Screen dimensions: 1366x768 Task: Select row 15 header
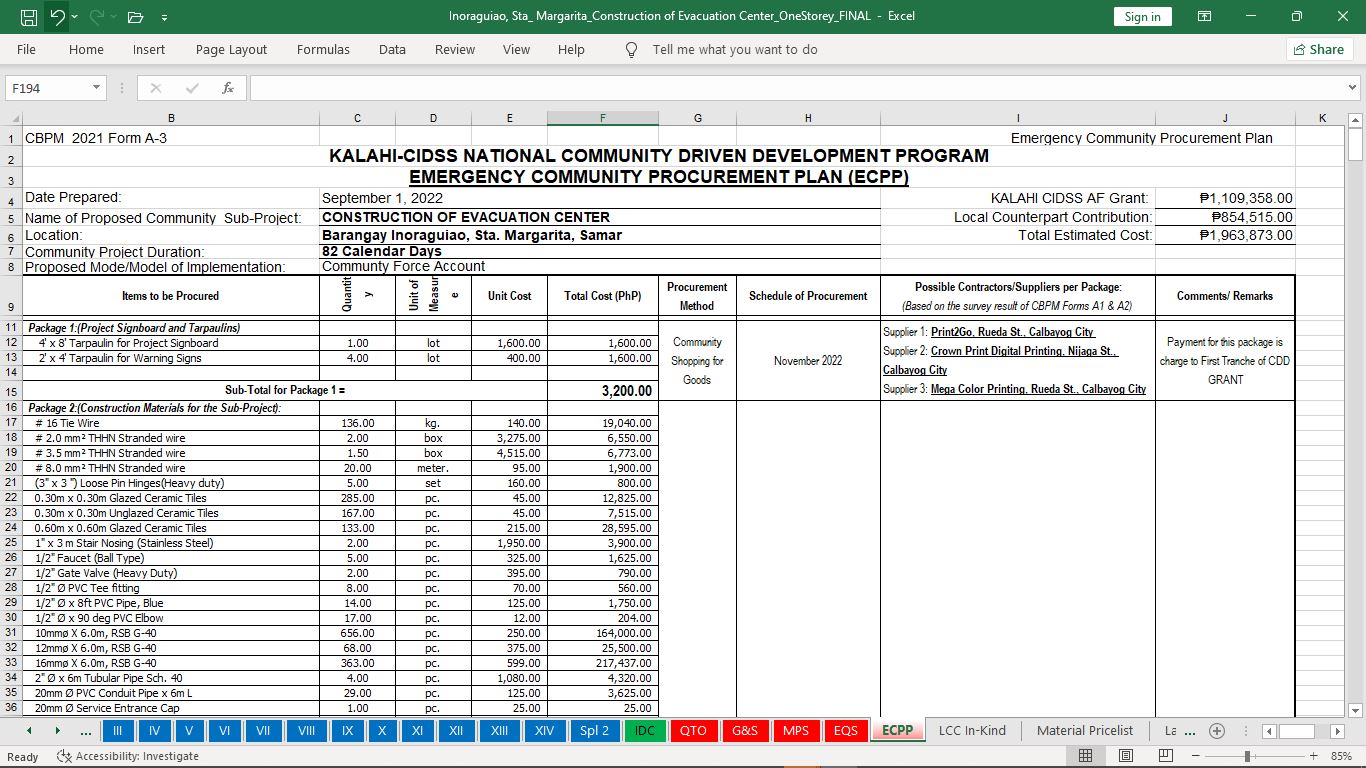point(11,391)
